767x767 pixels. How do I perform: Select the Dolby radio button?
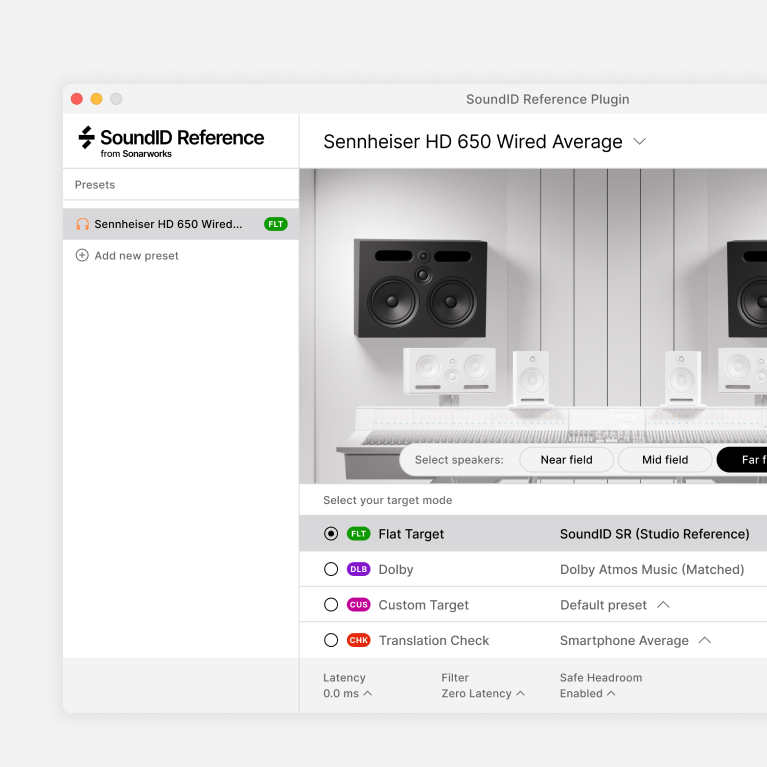click(x=331, y=570)
